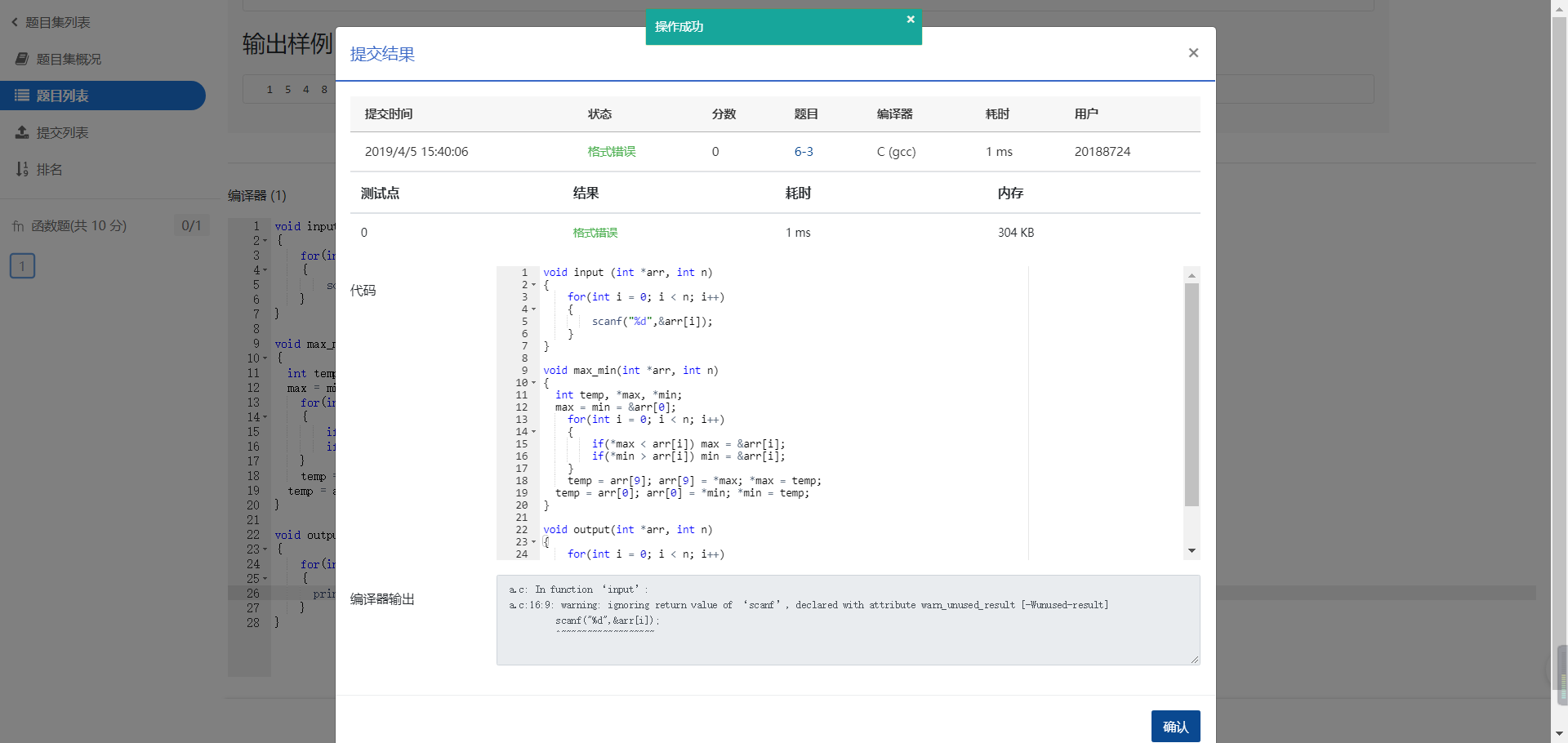Click the 格式错误 status in submission row
Image resolution: width=1568 pixels, height=743 pixels.
click(612, 152)
